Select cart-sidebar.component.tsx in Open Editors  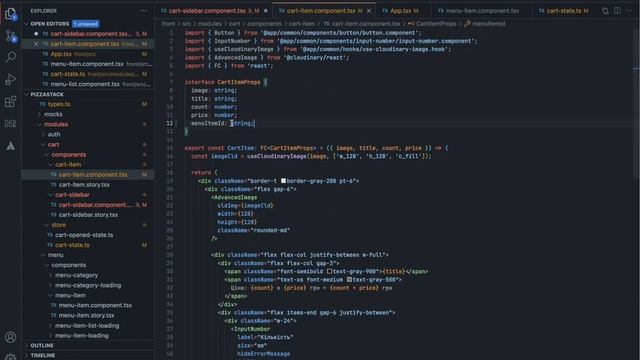[89, 34]
